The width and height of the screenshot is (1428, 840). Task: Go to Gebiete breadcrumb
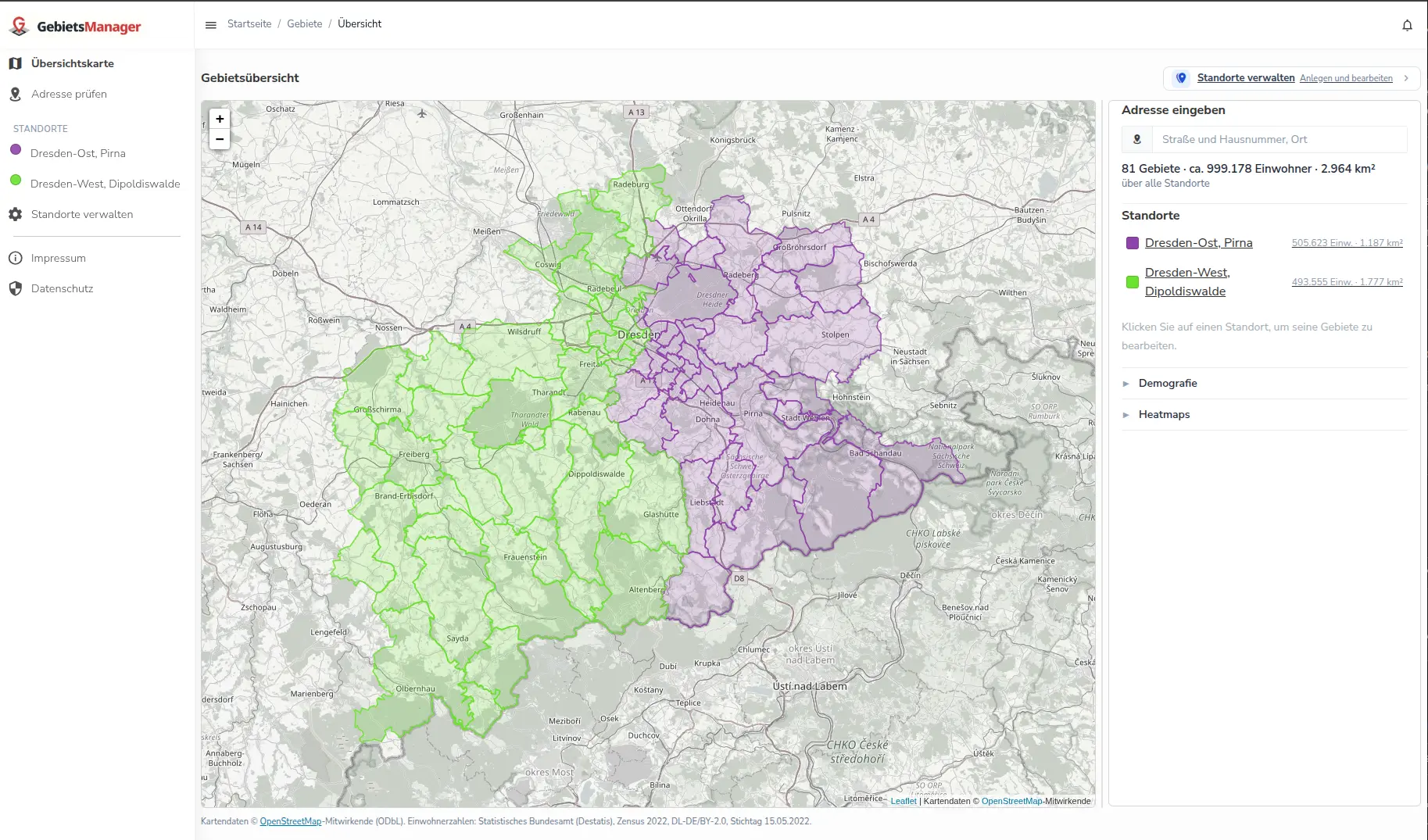coord(305,24)
